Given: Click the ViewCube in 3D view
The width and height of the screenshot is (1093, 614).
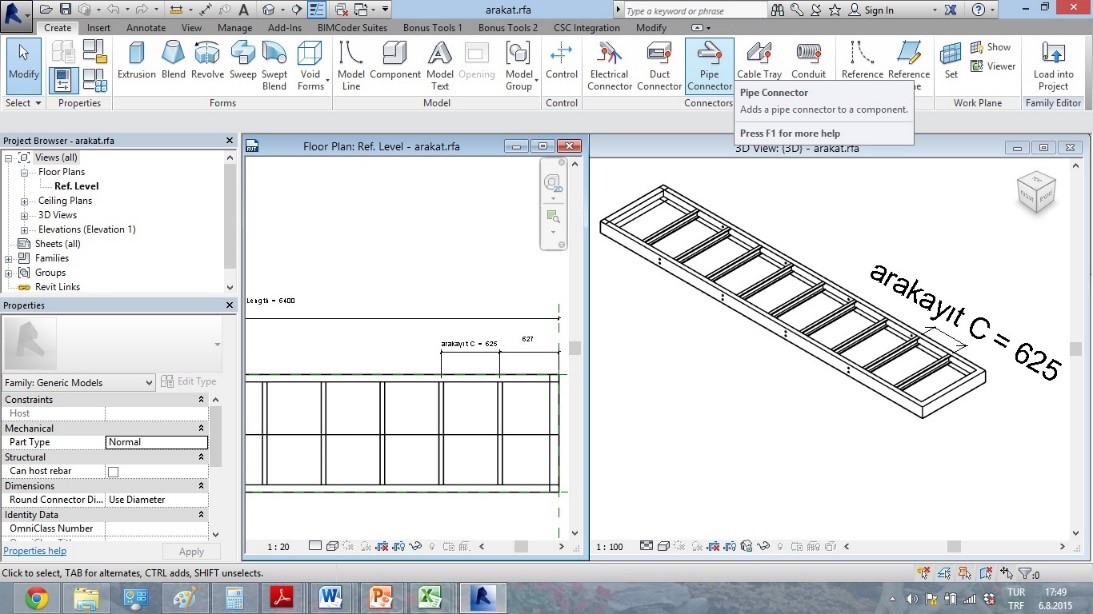Looking at the screenshot, I should coord(1035,189).
